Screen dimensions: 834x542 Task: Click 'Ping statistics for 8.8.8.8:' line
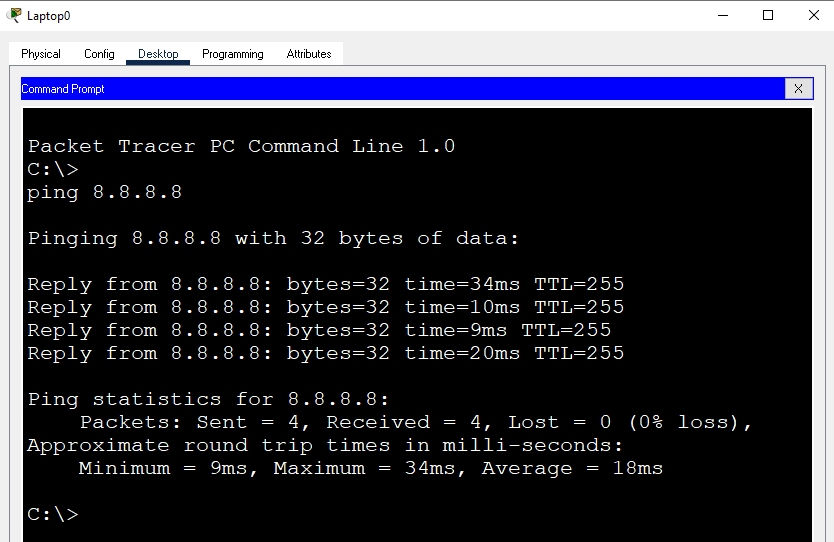click(208, 399)
